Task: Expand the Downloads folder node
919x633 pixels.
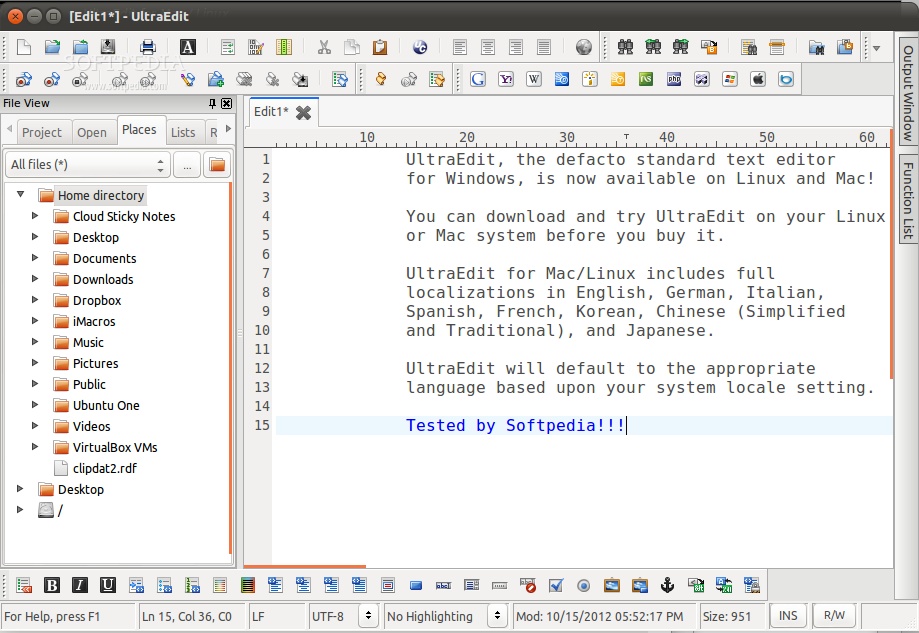Action: pos(35,278)
